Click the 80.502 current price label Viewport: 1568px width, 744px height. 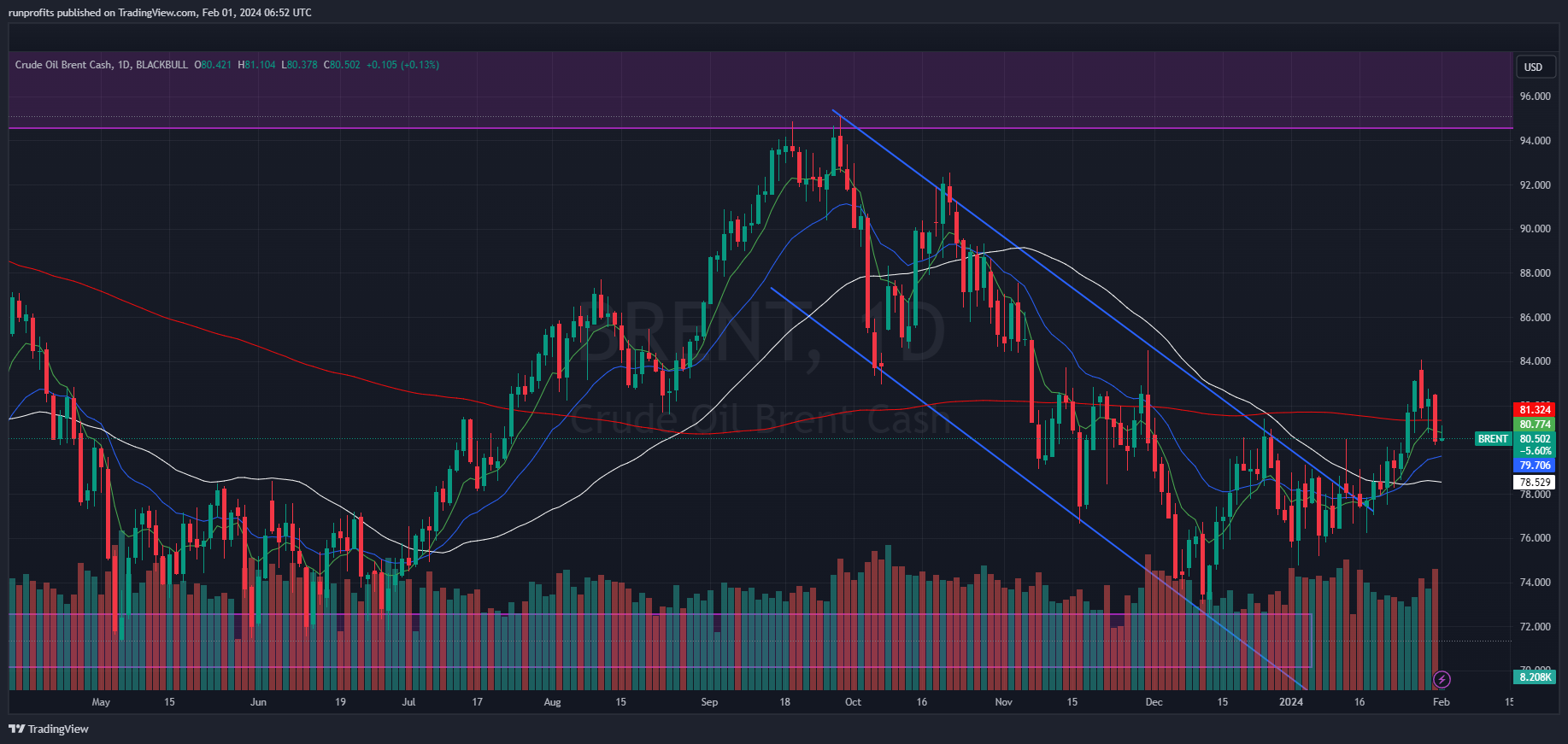coord(1535,439)
